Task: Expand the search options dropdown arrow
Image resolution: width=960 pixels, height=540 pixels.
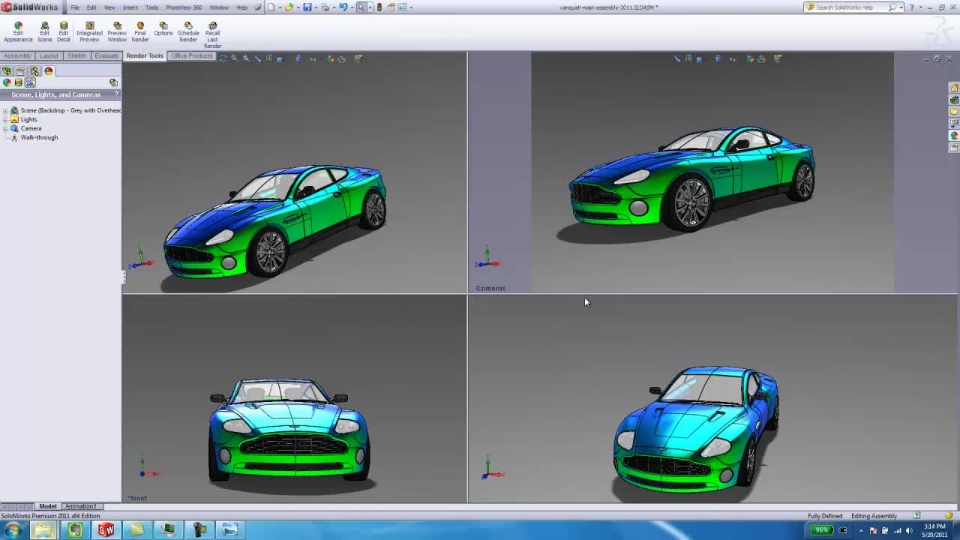Action: point(901,7)
